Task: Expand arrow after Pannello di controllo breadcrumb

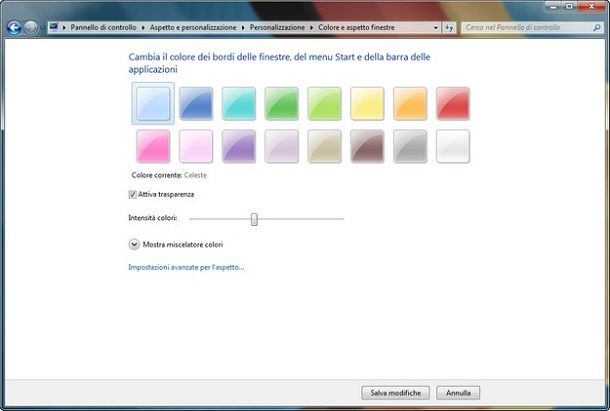Action: point(143,28)
